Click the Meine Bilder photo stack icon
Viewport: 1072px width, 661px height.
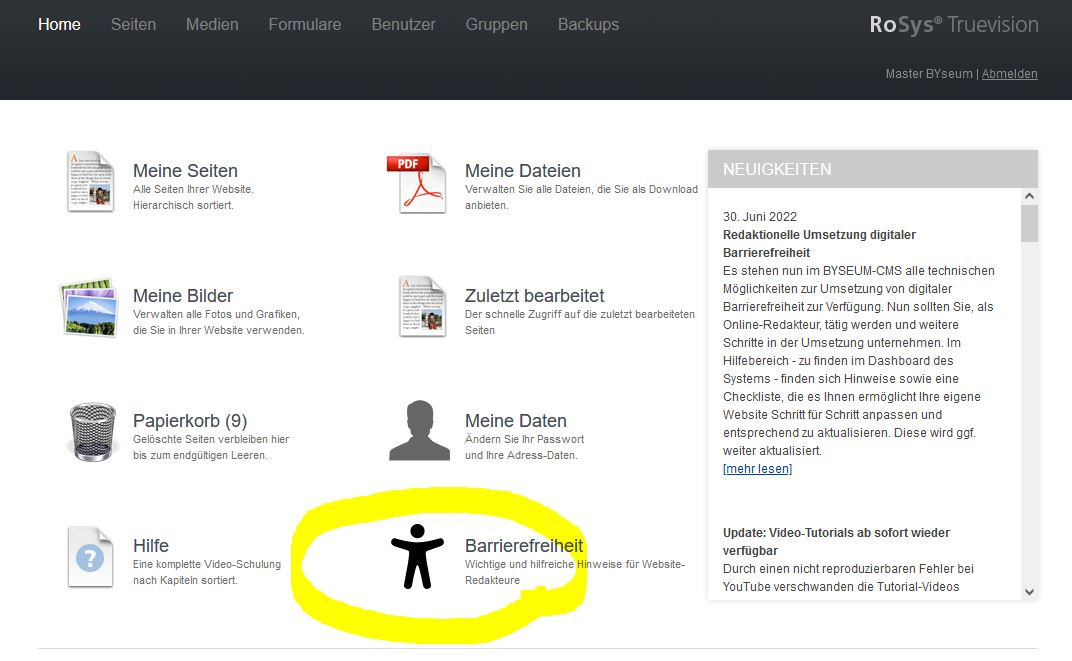90,307
